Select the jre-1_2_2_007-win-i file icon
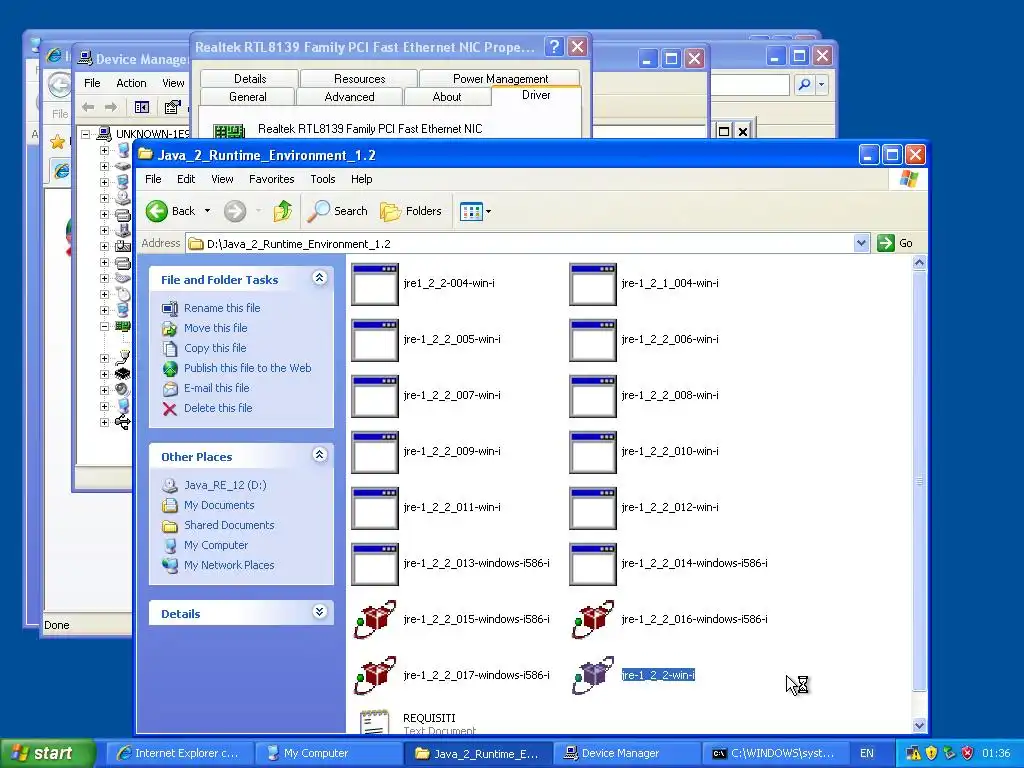 click(375, 396)
